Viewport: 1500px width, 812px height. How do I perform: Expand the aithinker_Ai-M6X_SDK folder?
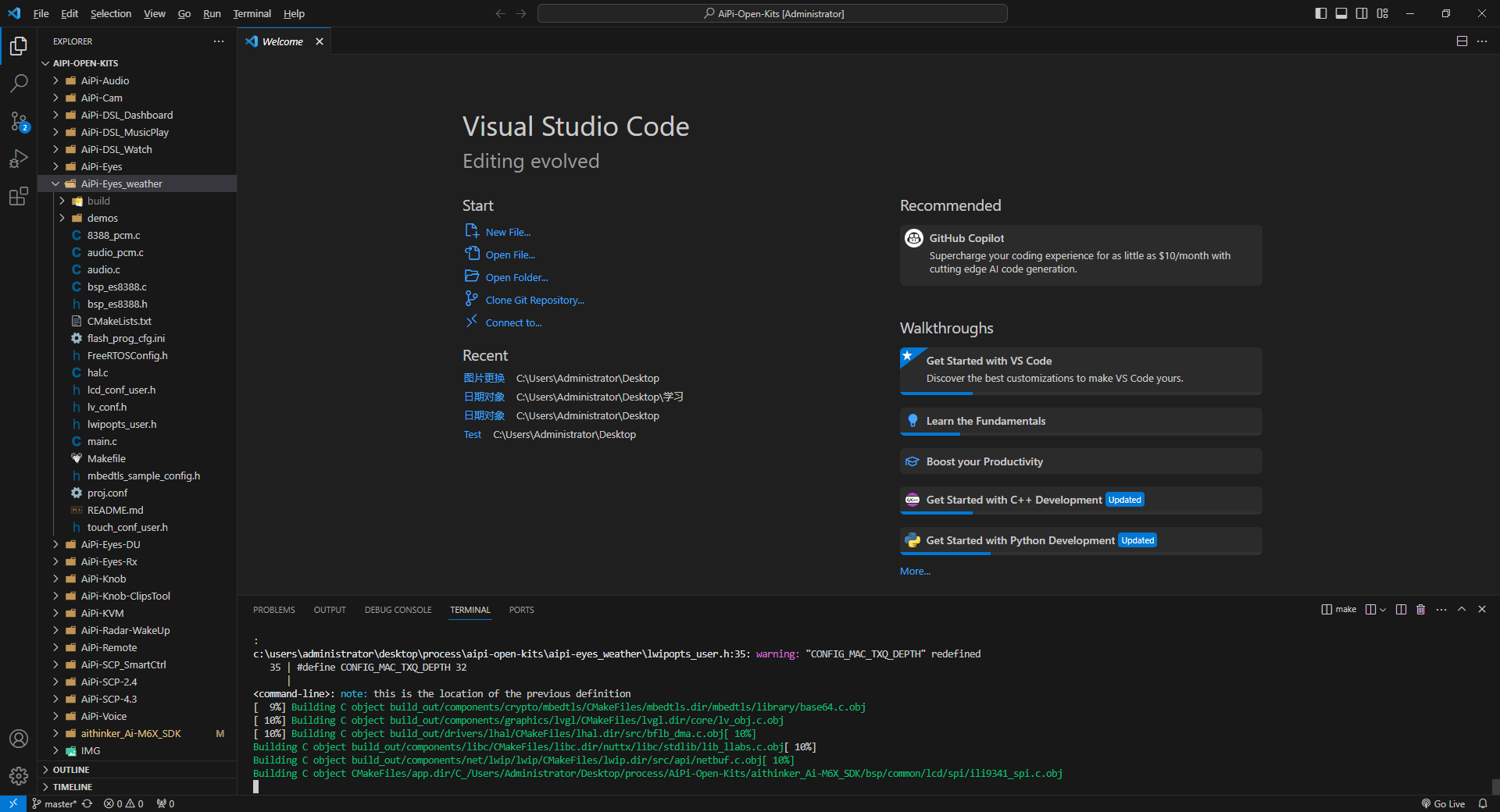click(x=137, y=733)
